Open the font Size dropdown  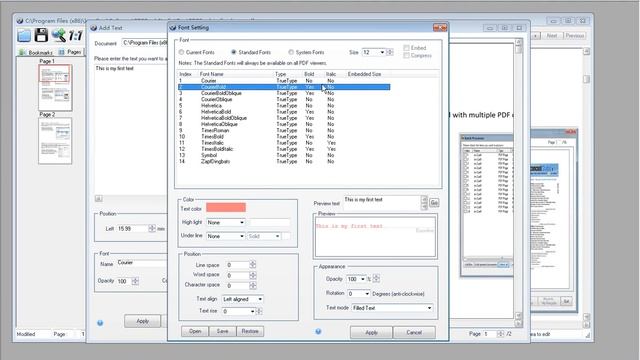click(x=382, y=52)
